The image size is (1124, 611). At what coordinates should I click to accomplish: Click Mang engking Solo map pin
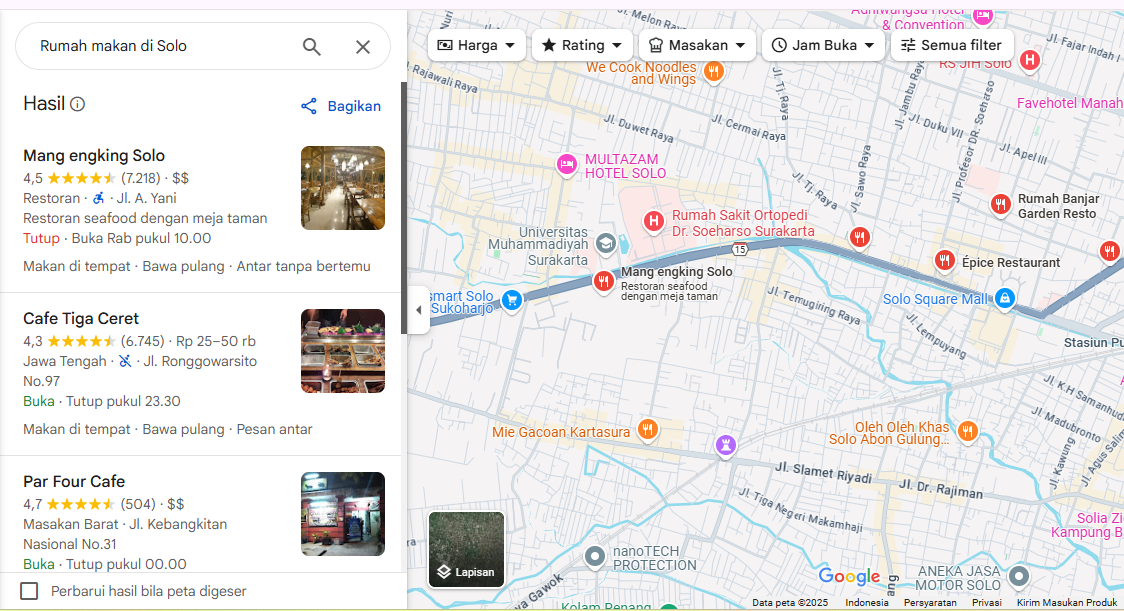pyautogui.click(x=604, y=281)
